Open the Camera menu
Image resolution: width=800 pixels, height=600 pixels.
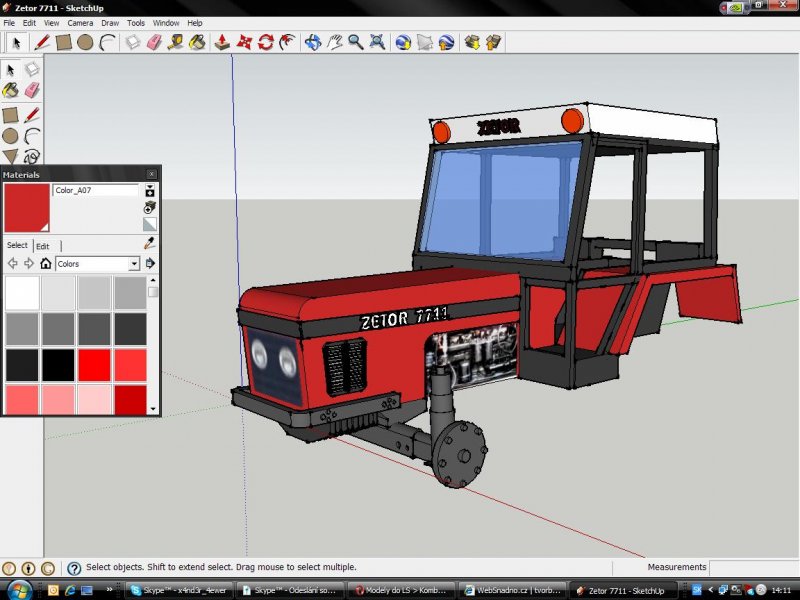click(80, 22)
